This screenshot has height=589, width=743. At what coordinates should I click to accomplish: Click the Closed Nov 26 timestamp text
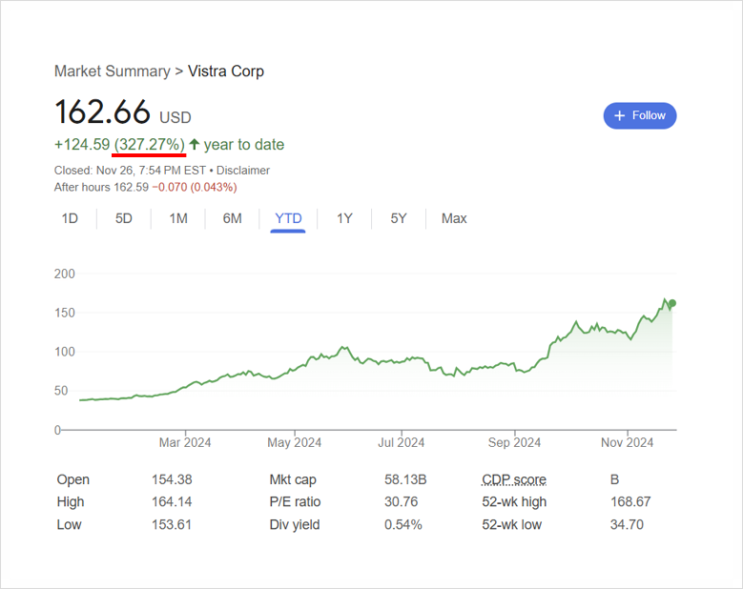click(130, 170)
